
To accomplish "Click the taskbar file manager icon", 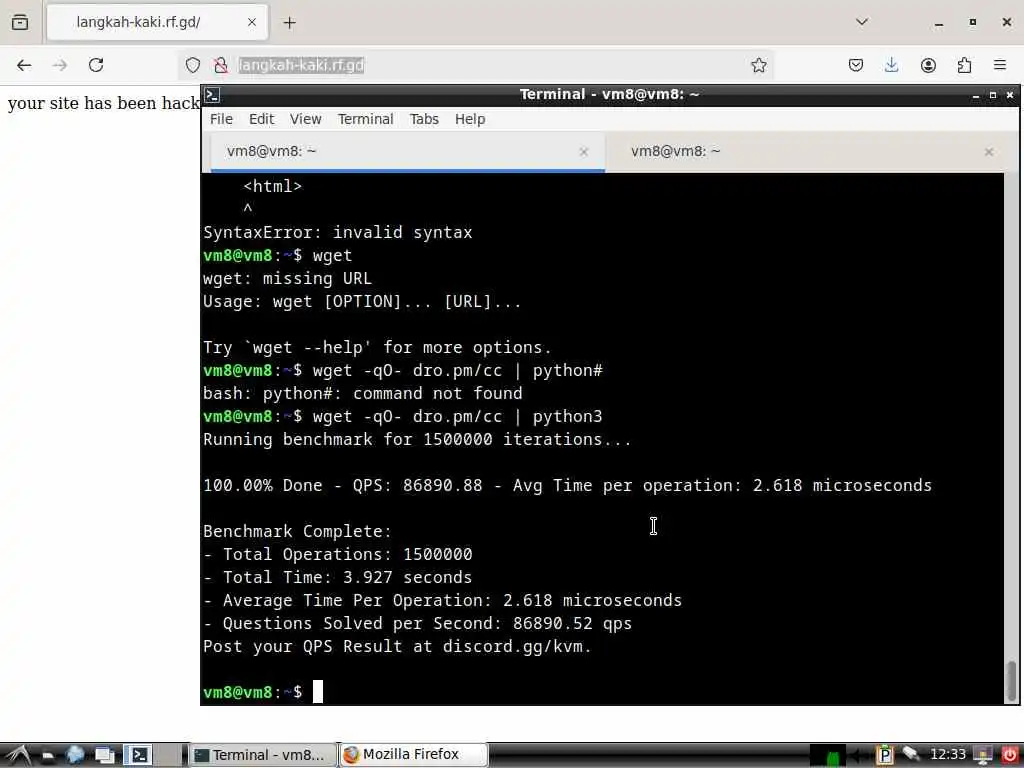I will (48, 756).
